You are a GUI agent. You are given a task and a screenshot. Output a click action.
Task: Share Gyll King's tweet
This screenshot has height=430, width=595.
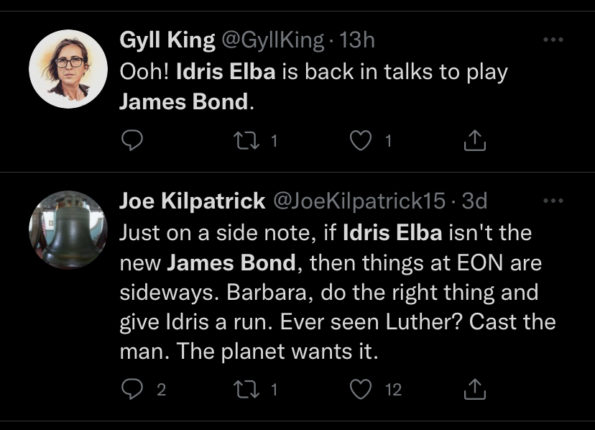[x=475, y=140]
